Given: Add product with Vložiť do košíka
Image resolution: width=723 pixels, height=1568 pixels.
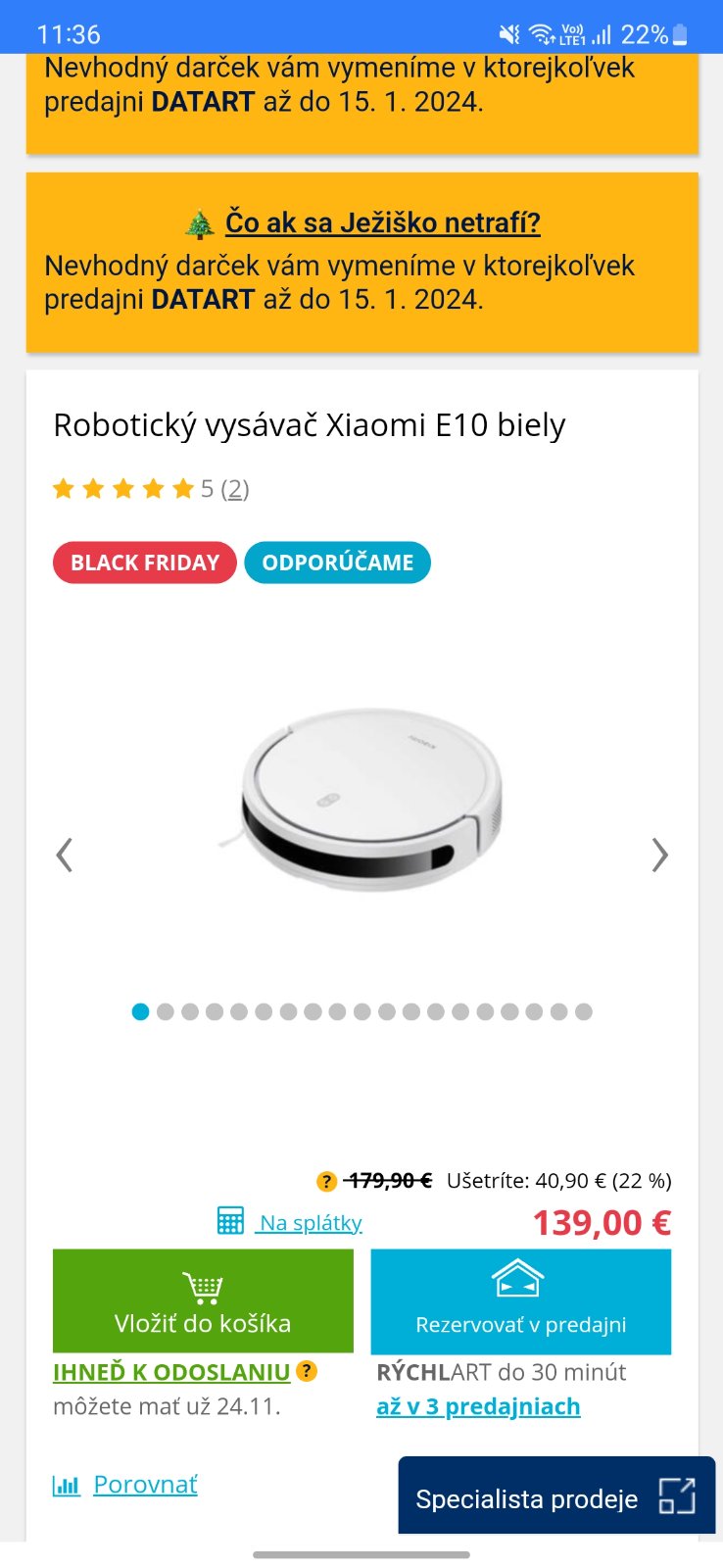Looking at the screenshot, I should tap(203, 1322).
